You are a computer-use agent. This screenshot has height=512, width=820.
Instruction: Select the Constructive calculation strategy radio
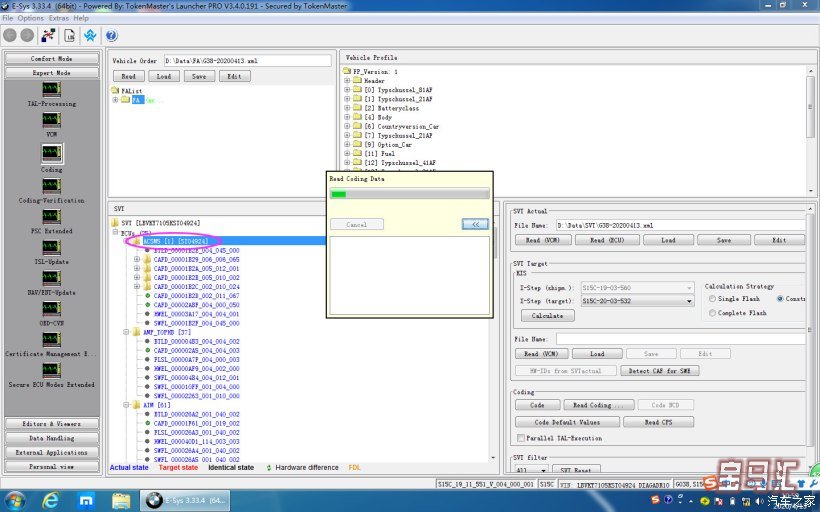pos(780,299)
